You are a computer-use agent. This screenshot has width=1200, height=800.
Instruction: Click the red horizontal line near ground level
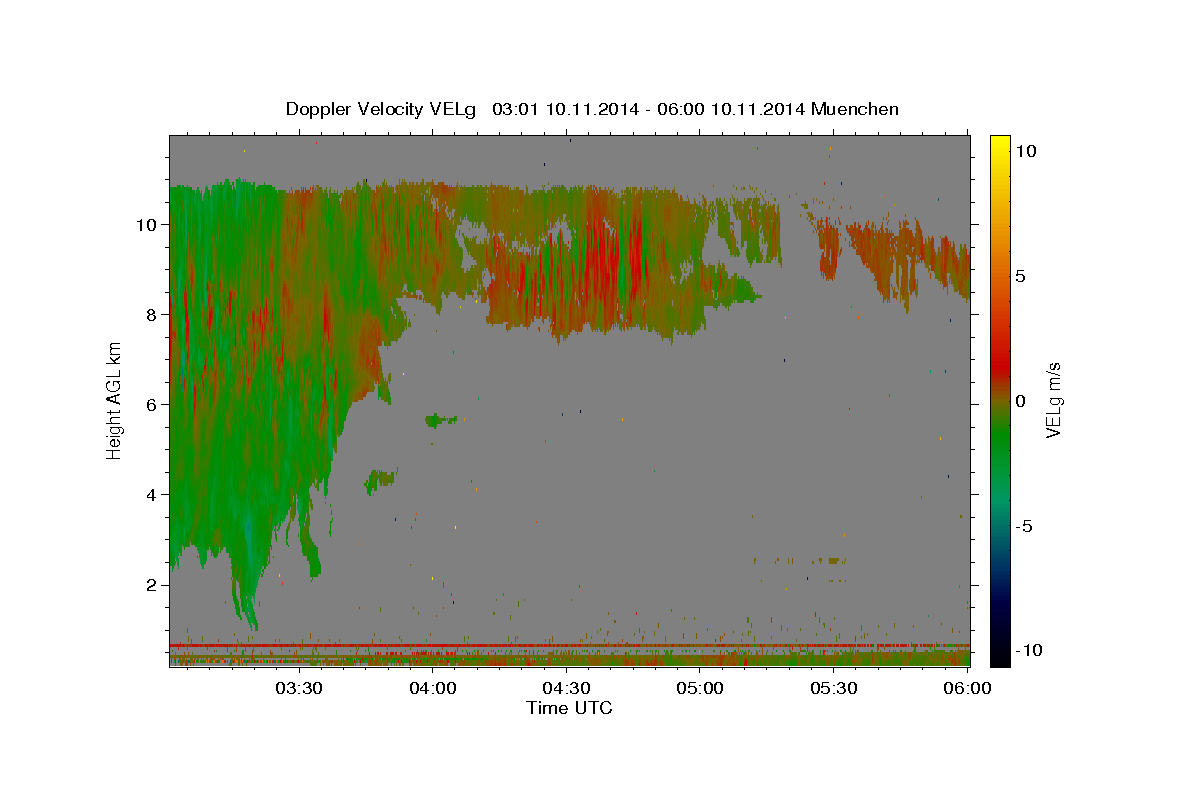click(569, 645)
